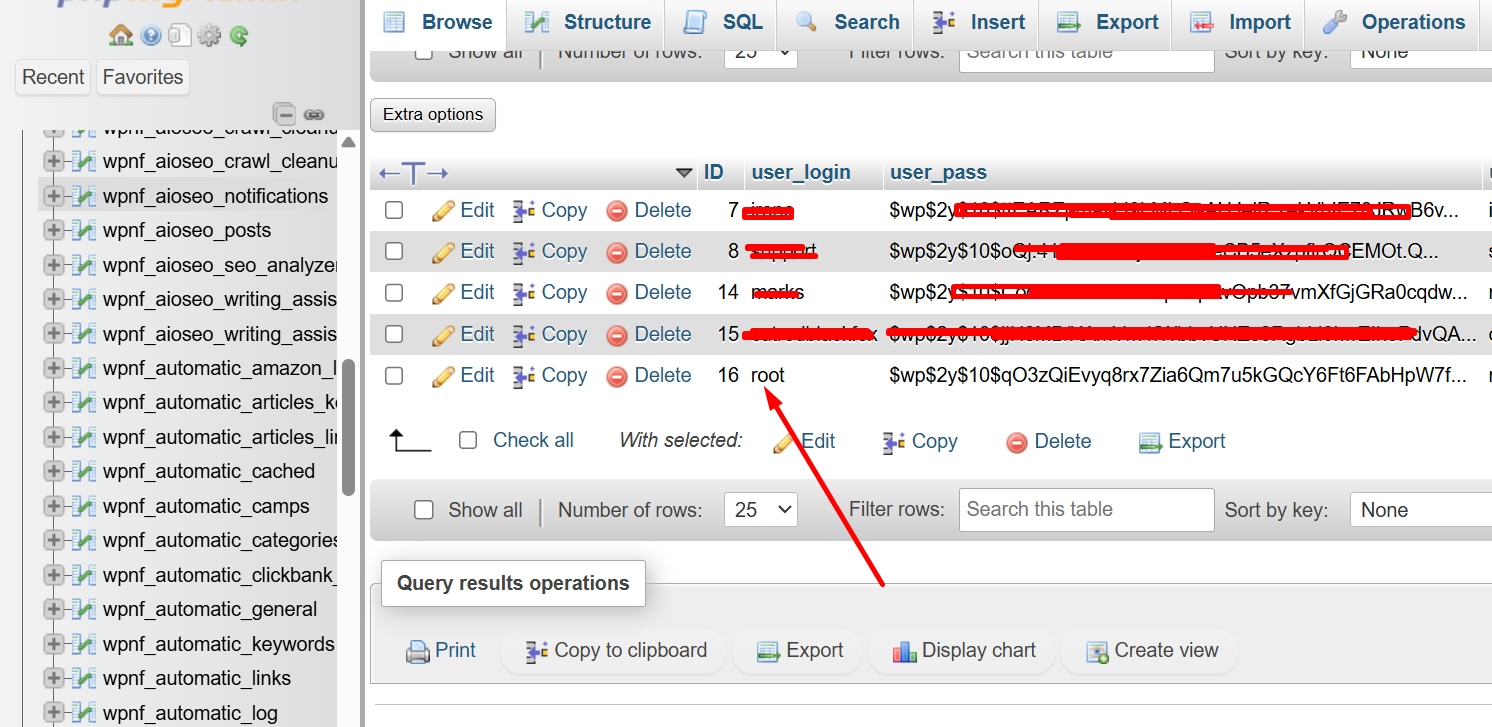The image size is (1492, 727).
Task: Click the Display chart icon
Action: 904,651
